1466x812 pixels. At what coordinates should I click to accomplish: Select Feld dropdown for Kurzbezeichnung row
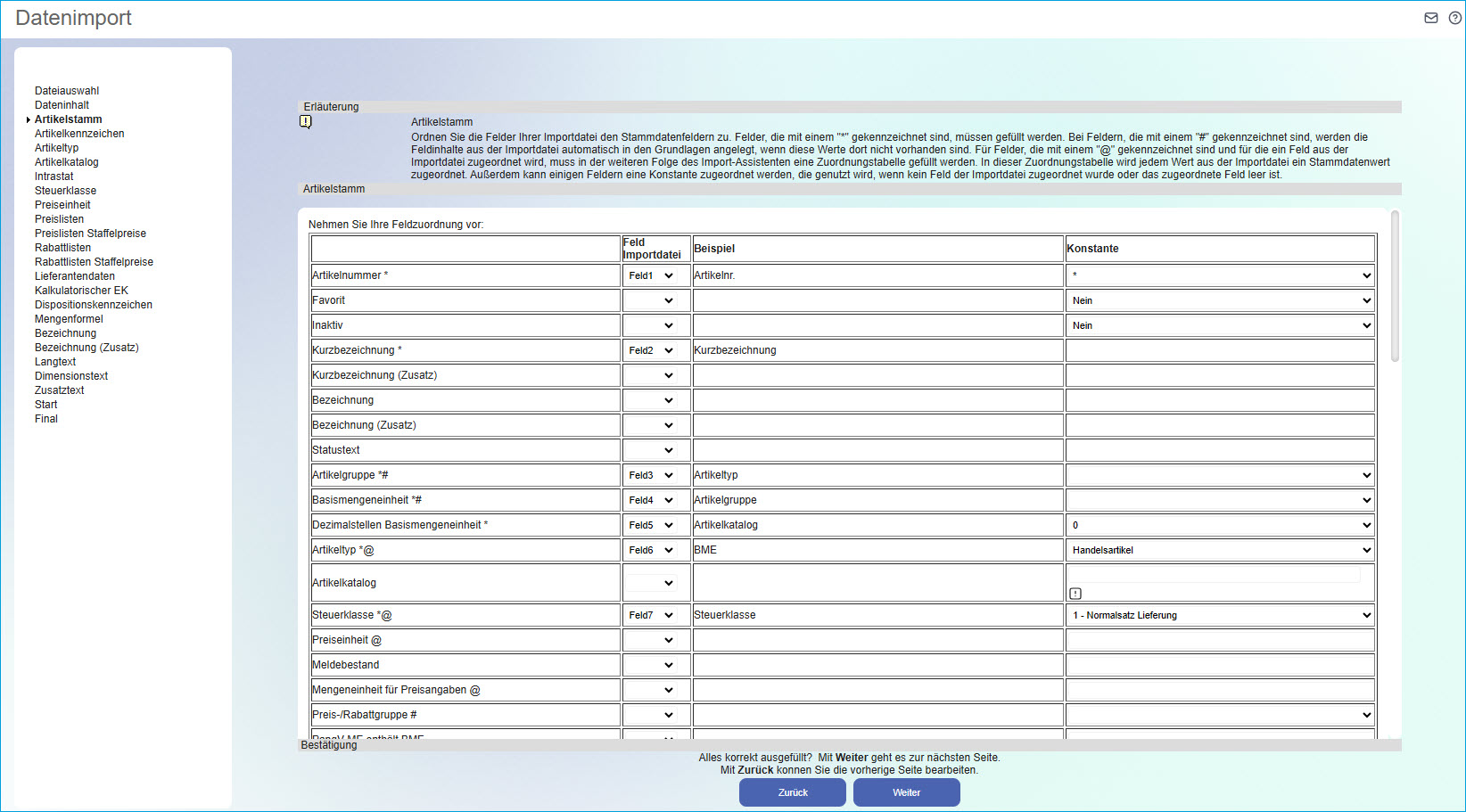[651, 351]
